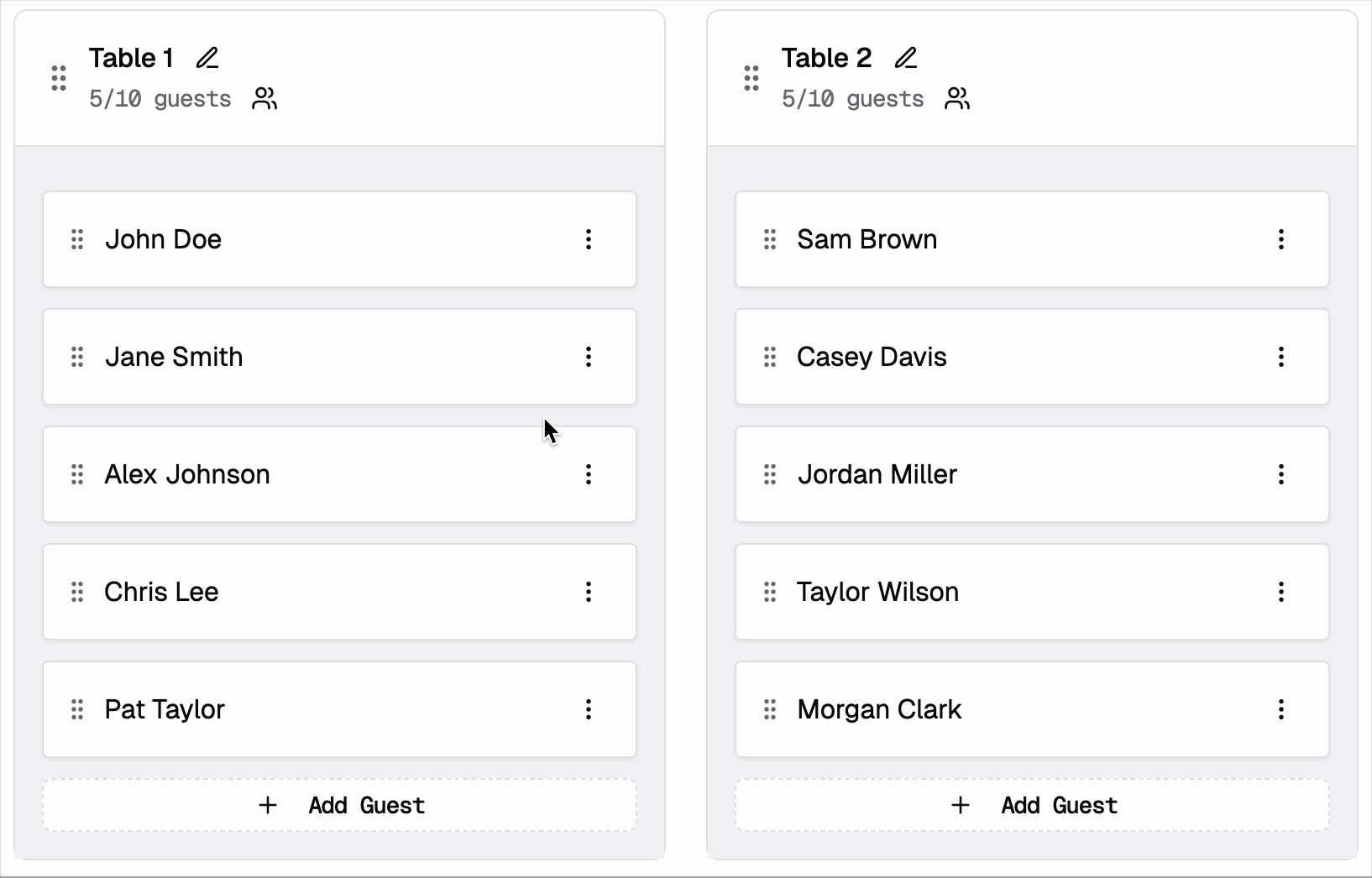Click the drag handle on Sam Brown's card
This screenshot has height=878, width=1372.
(769, 239)
